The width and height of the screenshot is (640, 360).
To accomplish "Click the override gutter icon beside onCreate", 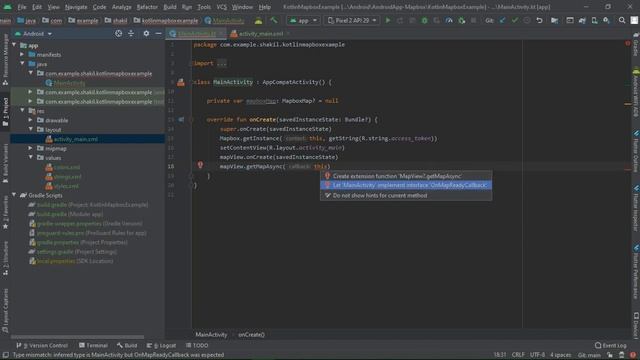I will tap(181, 120).
